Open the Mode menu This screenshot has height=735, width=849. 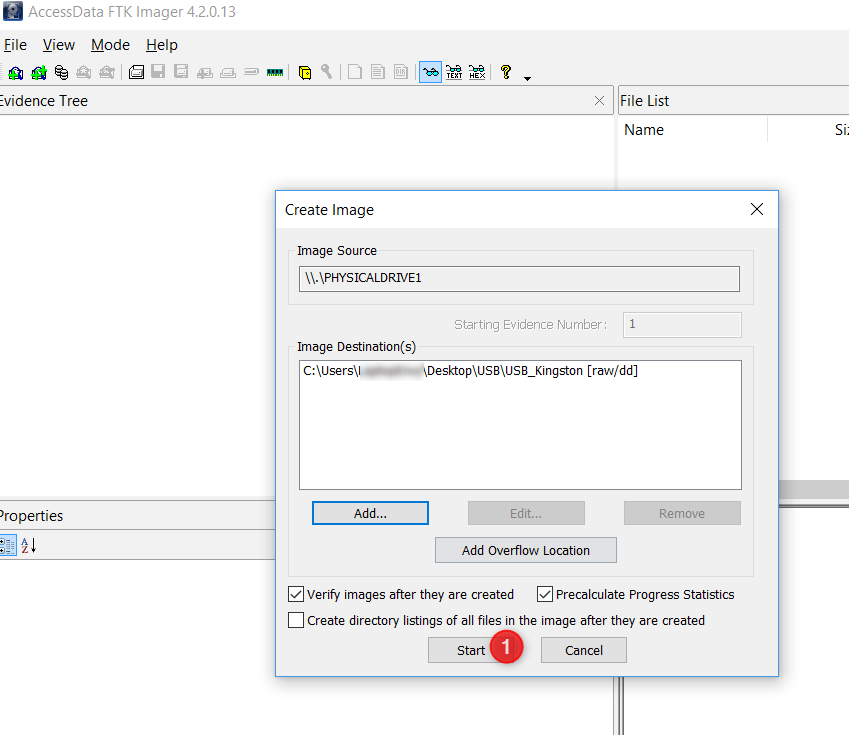110,45
